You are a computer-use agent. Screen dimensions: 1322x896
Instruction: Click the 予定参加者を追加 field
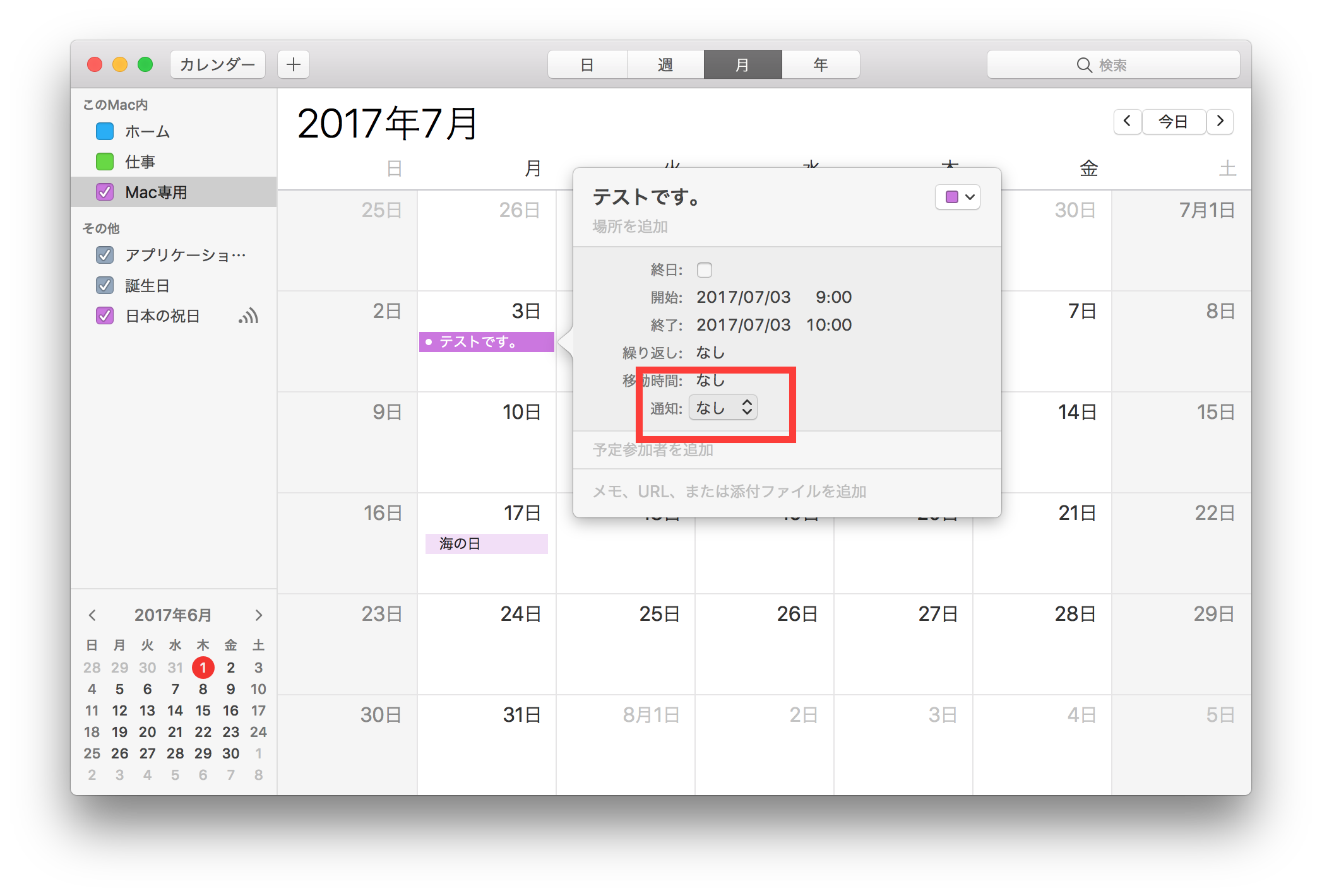click(653, 450)
